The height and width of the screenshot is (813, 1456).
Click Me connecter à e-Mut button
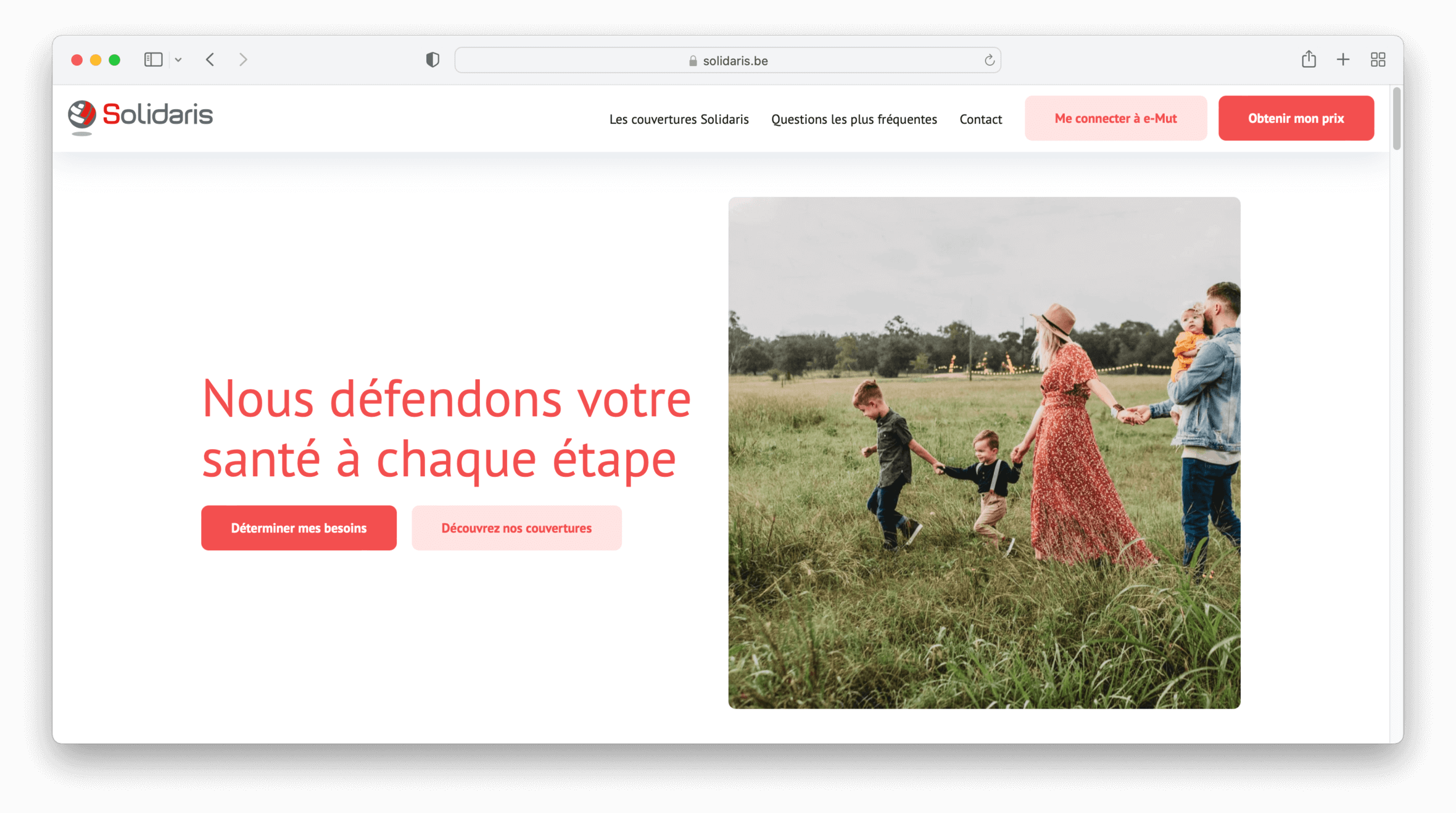(x=1115, y=118)
